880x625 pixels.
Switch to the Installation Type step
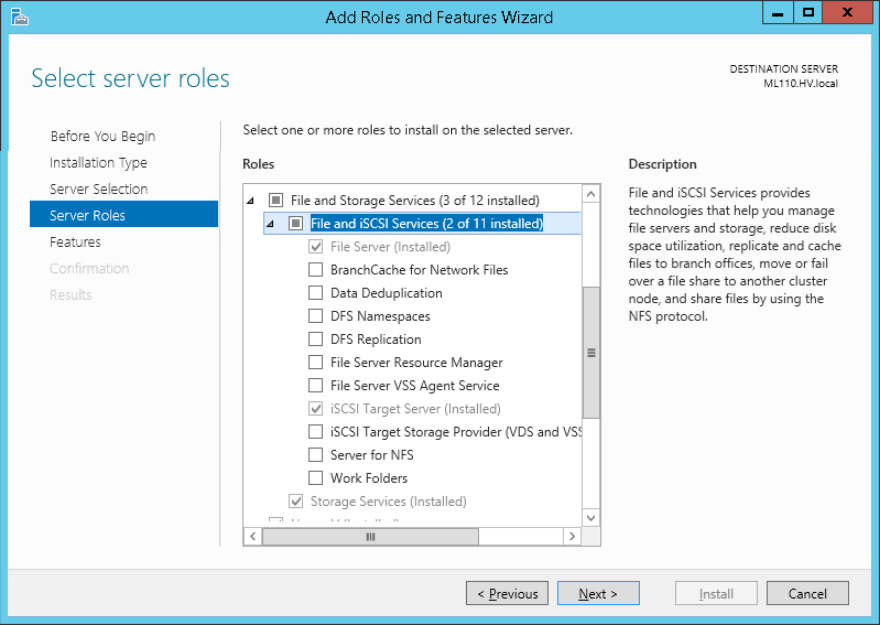click(98, 163)
